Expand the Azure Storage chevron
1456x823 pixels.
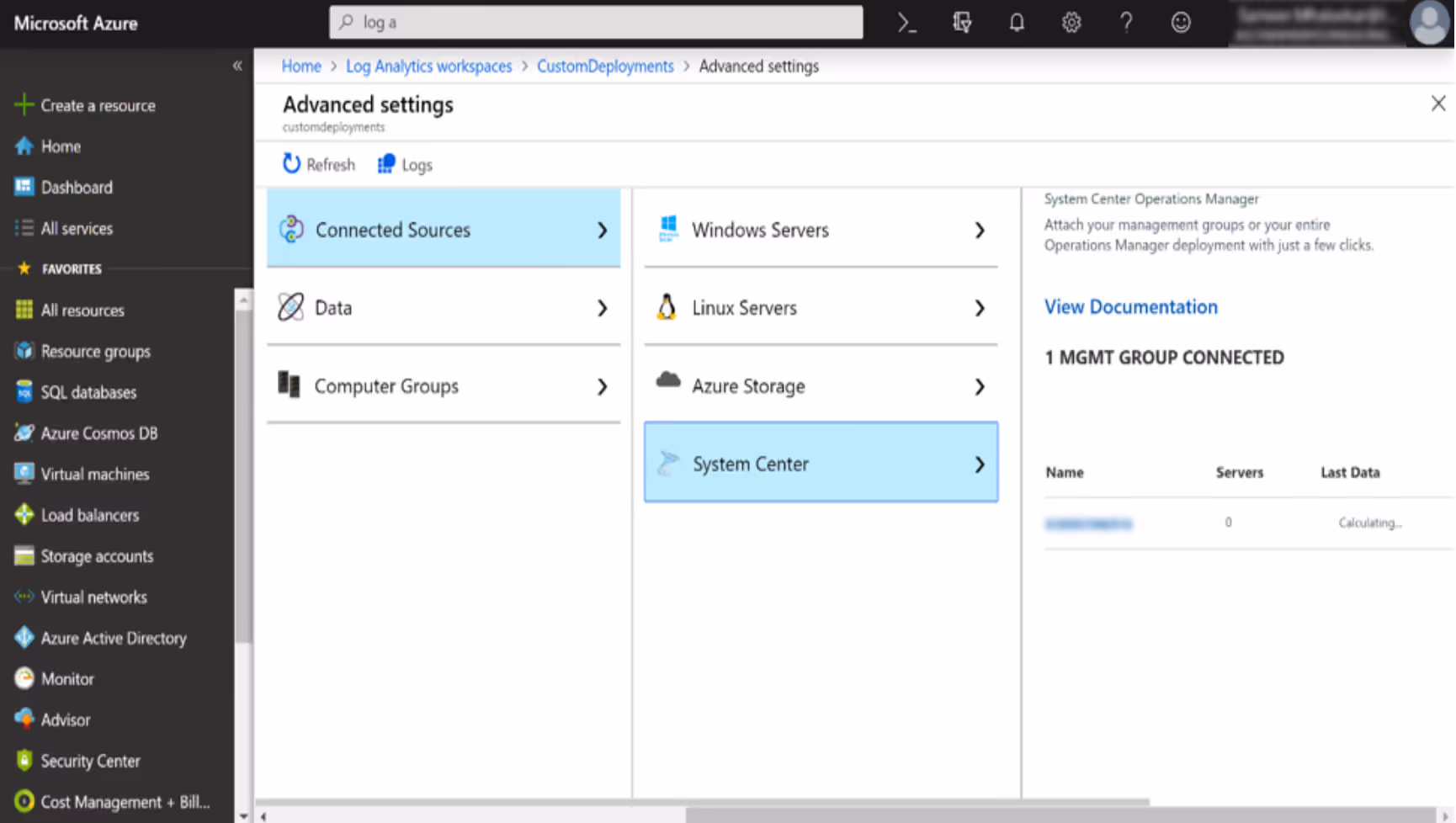pyautogui.click(x=980, y=386)
